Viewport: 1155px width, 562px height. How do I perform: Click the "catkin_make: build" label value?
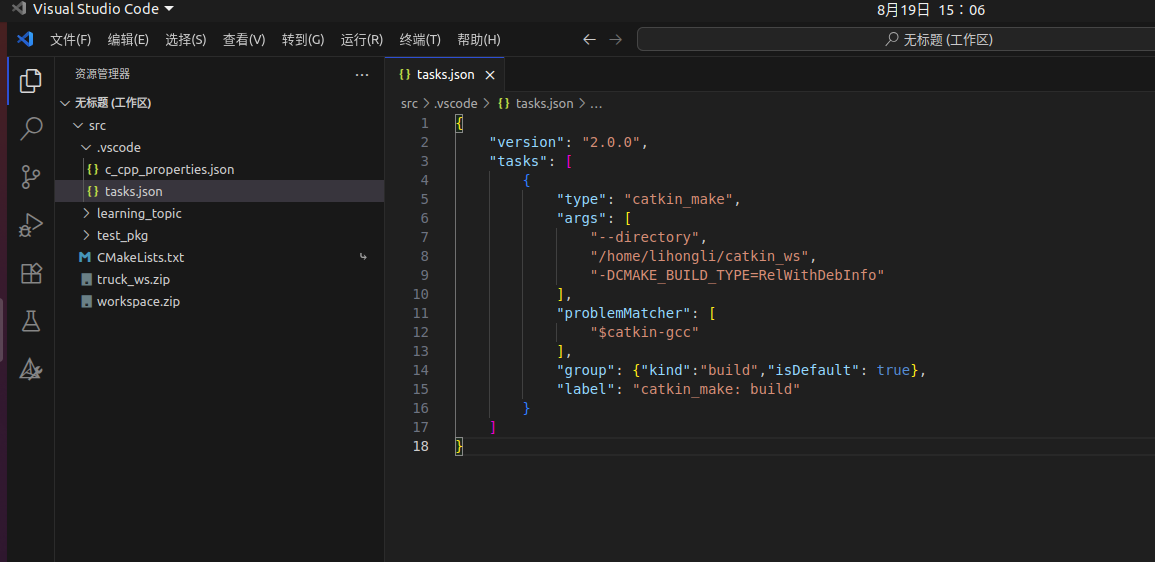[717, 390]
